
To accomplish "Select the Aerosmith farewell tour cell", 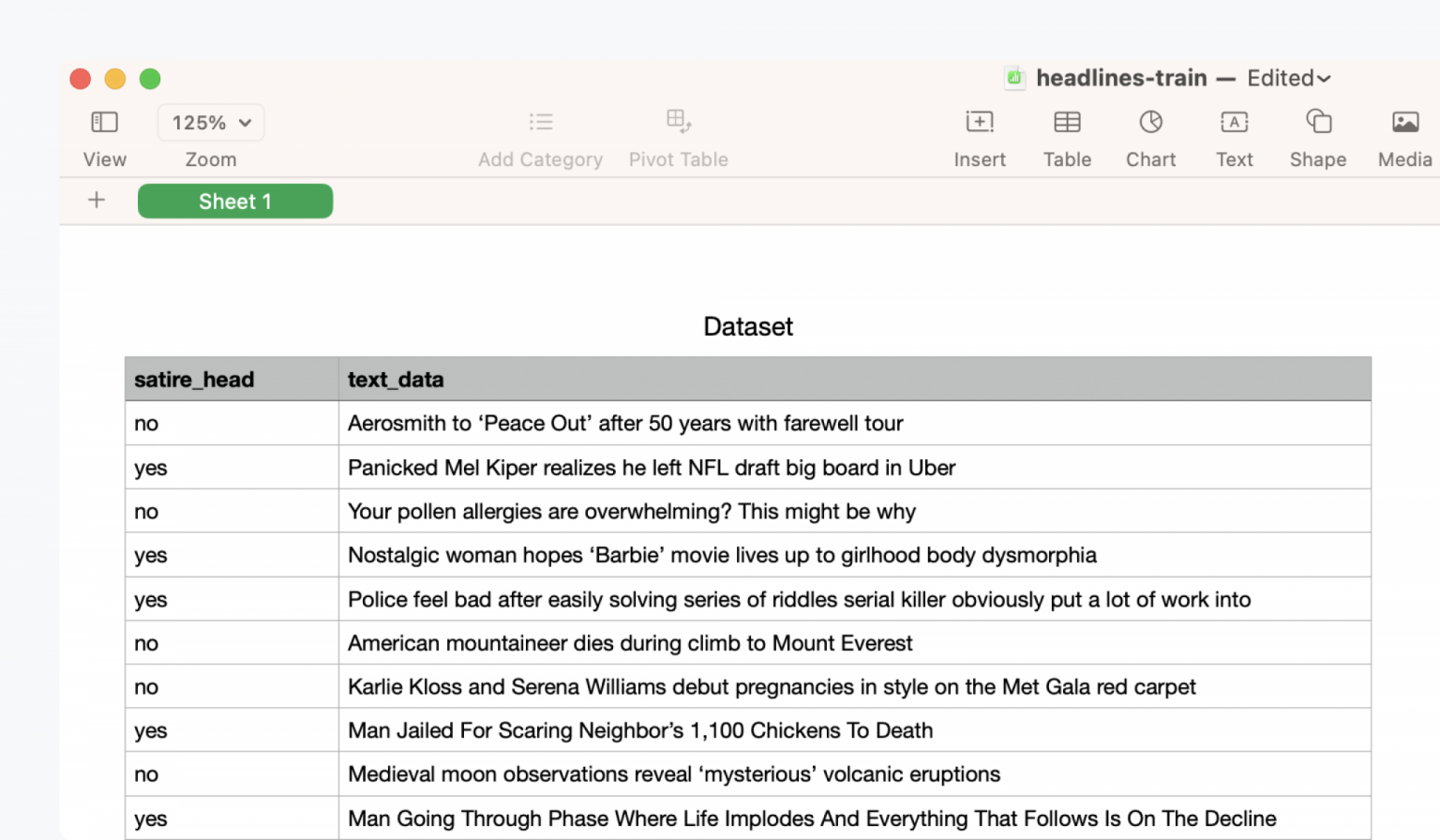I will click(x=855, y=424).
